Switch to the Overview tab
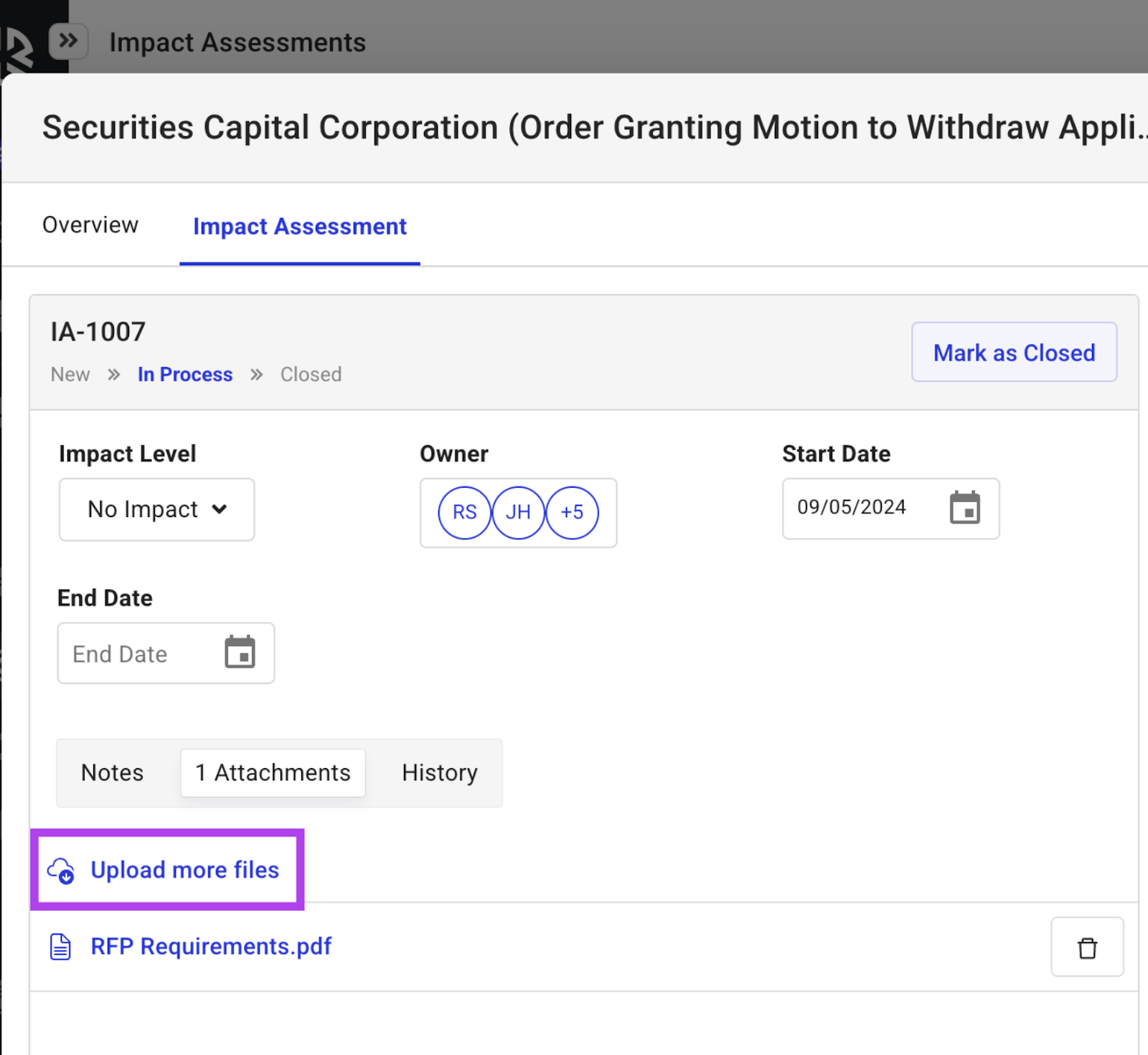The height and width of the screenshot is (1055, 1148). tap(90, 225)
